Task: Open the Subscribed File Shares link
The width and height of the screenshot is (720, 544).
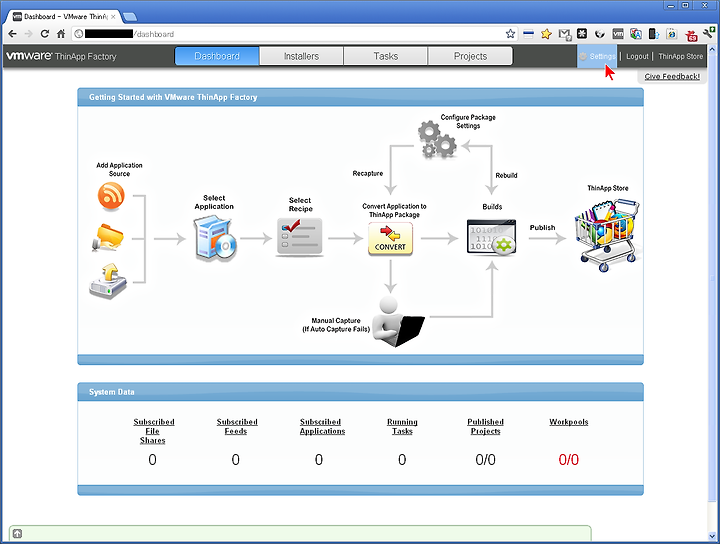Action: [153, 431]
